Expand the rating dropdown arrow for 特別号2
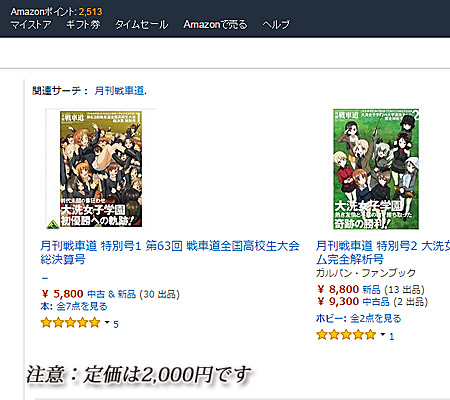Screen dimensions: 450x400 coord(383,334)
